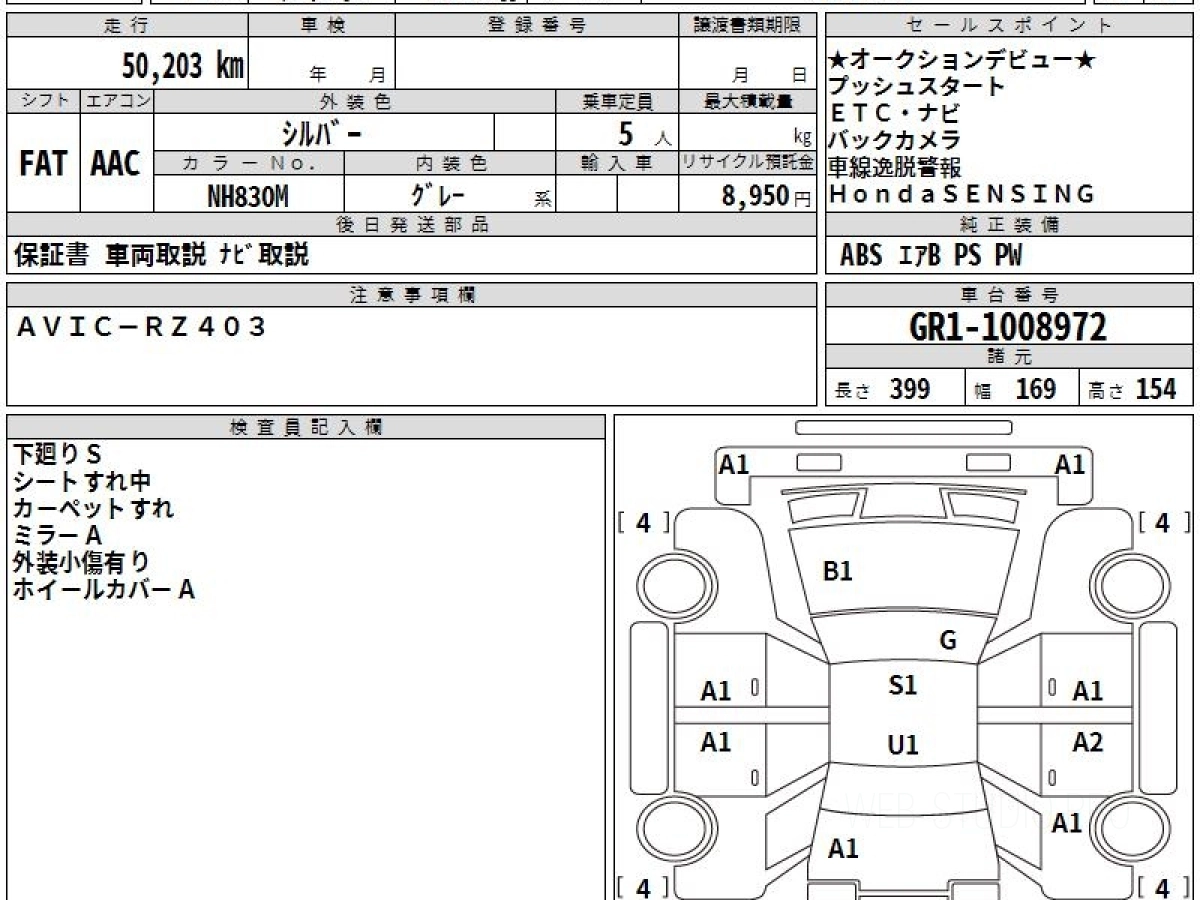The width and height of the screenshot is (1200, 900).
Task: Click the バックカメラ sales point
Action: coord(894,140)
